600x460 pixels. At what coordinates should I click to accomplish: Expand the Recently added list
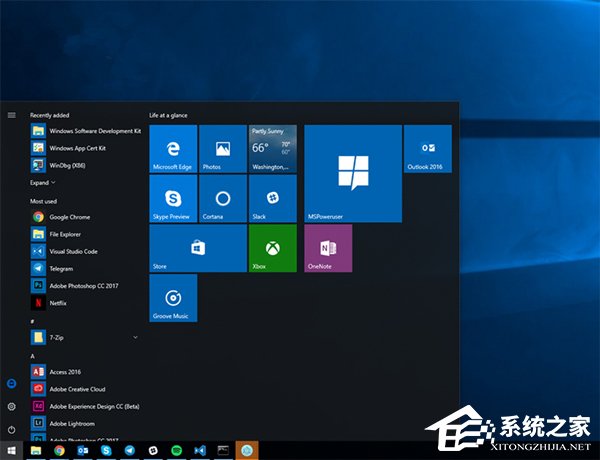click(x=42, y=183)
